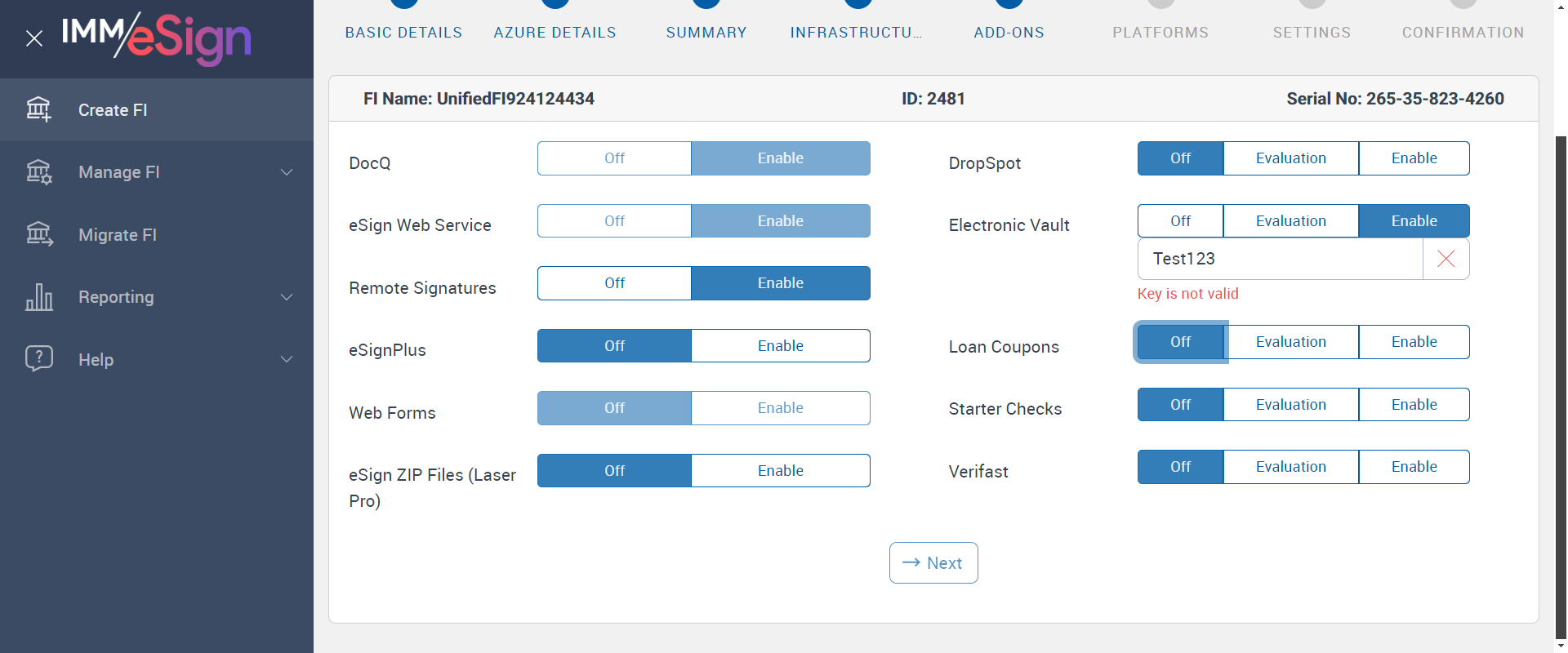Close the sidebar menu with the X icon
The width and height of the screenshot is (1568, 653).
point(34,38)
